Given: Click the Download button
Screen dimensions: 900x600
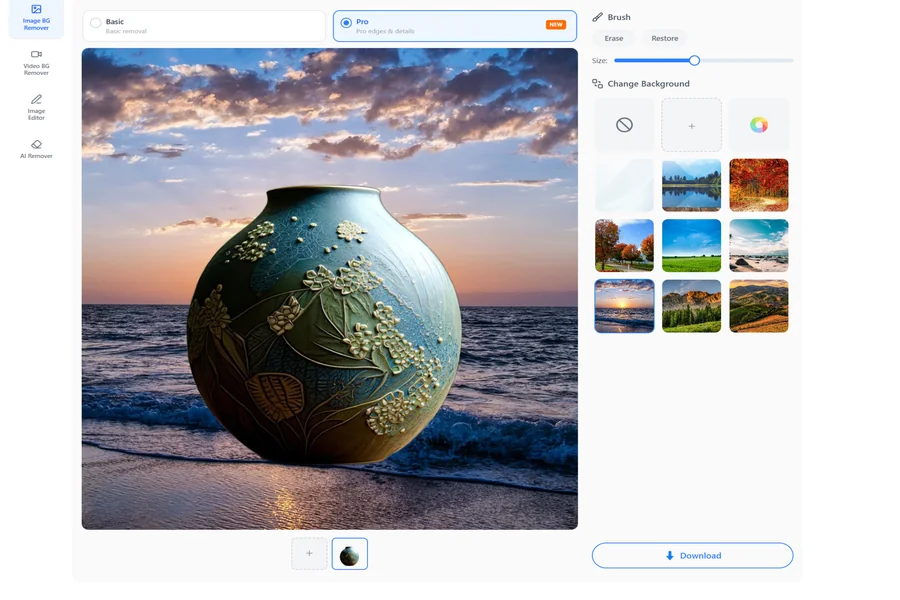Looking at the screenshot, I should click(692, 555).
